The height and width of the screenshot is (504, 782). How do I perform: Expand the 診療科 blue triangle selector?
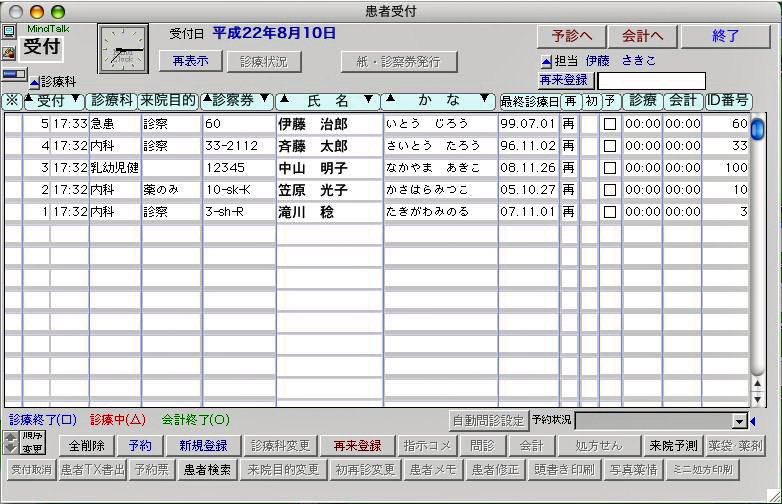pyautogui.click(x=34, y=83)
